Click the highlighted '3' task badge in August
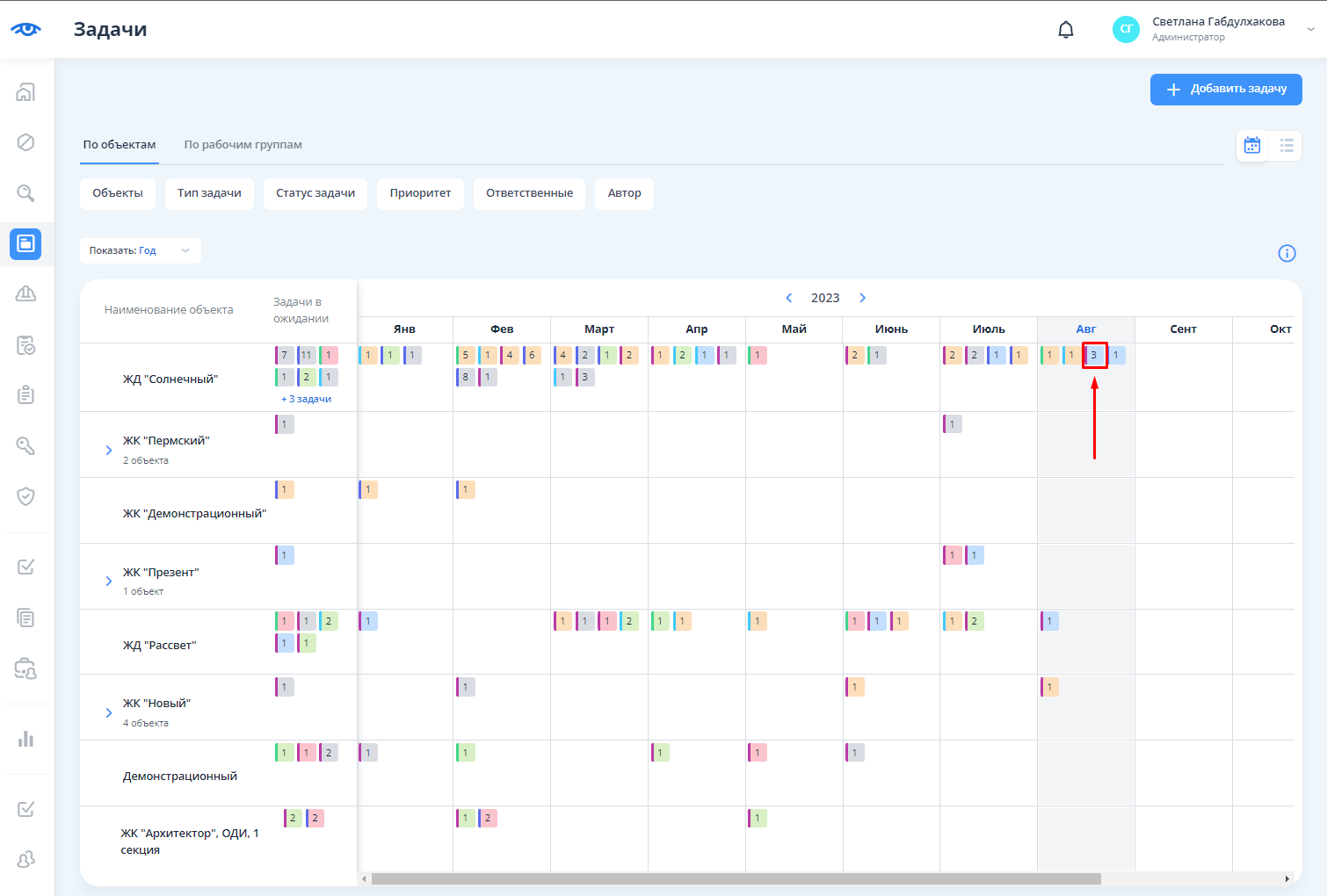 pyautogui.click(x=1094, y=356)
